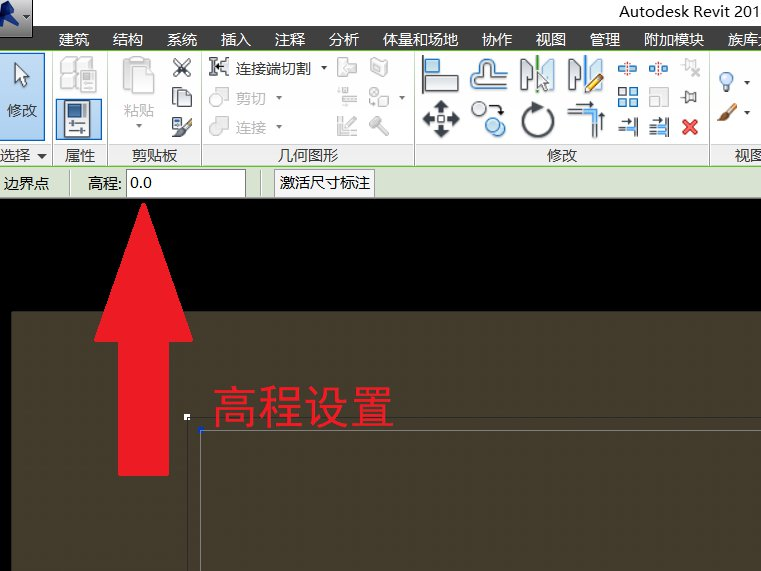Screen dimensions: 761x571
Task: Click the Unpin icon
Action: coord(690,67)
